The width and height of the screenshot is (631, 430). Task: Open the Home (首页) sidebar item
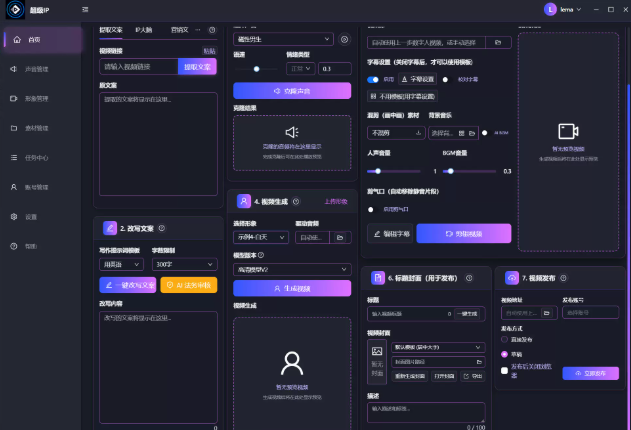tap(43, 39)
